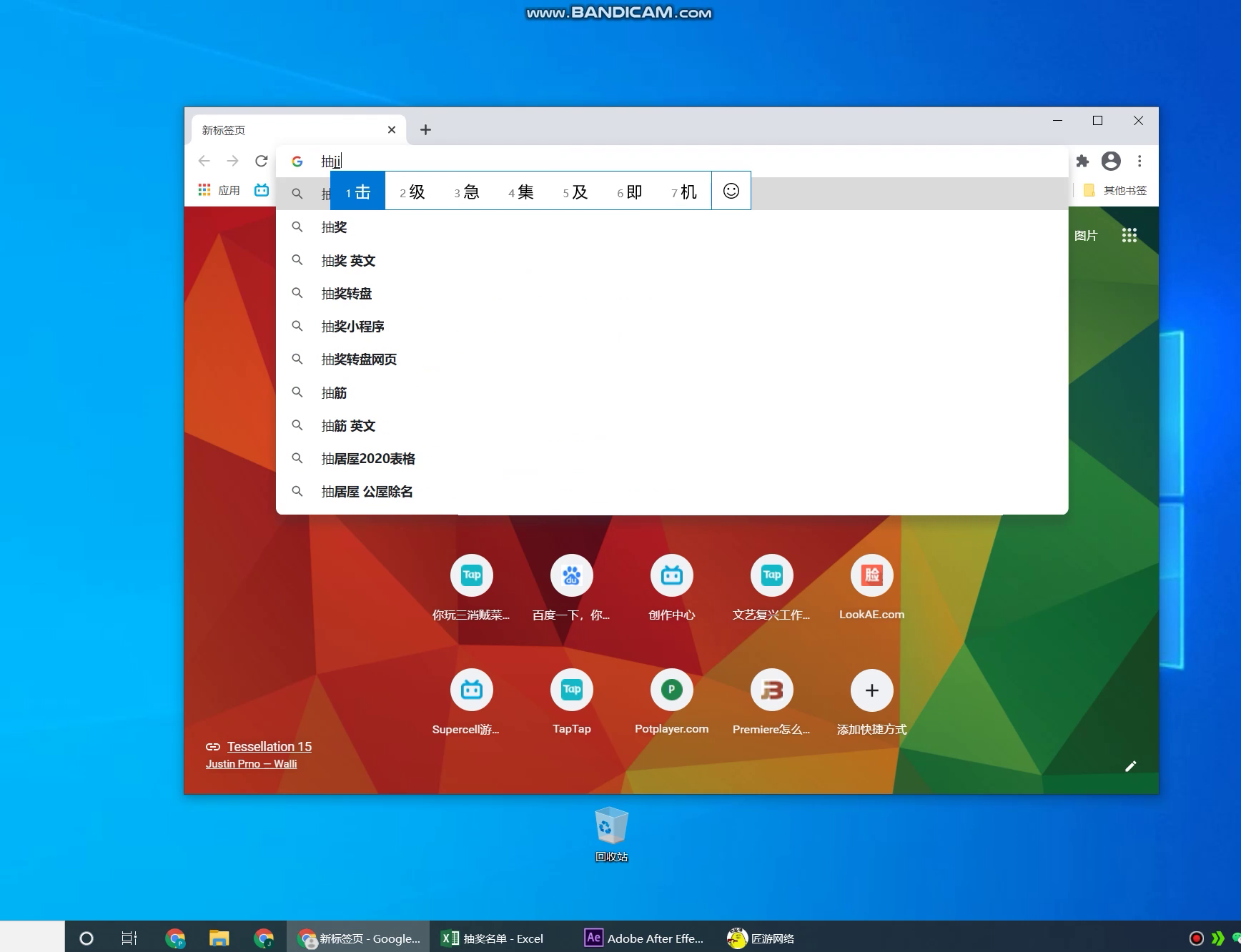Add a shortcut with the plus tile
The width and height of the screenshot is (1241, 952).
871,690
